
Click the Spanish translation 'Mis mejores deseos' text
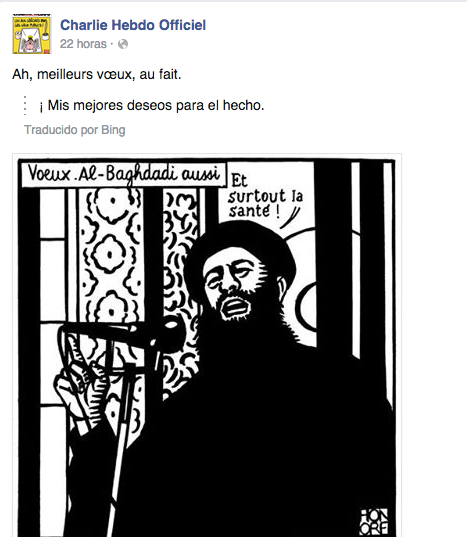tap(111, 105)
